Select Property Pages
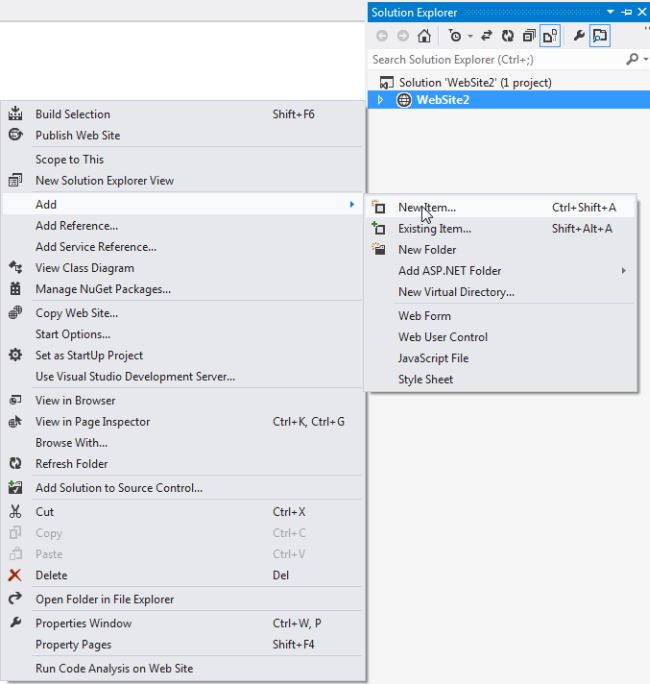650x684 pixels. tap(183, 645)
